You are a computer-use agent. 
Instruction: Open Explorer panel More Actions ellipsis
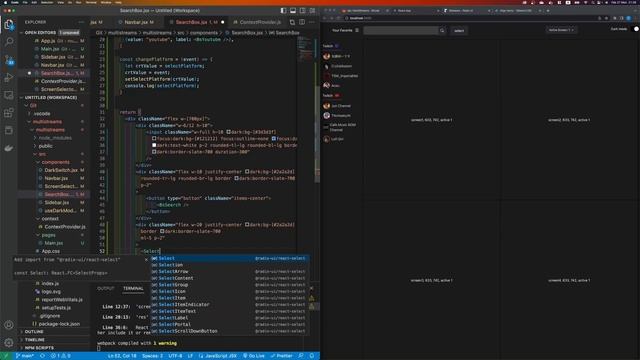click(81, 22)
